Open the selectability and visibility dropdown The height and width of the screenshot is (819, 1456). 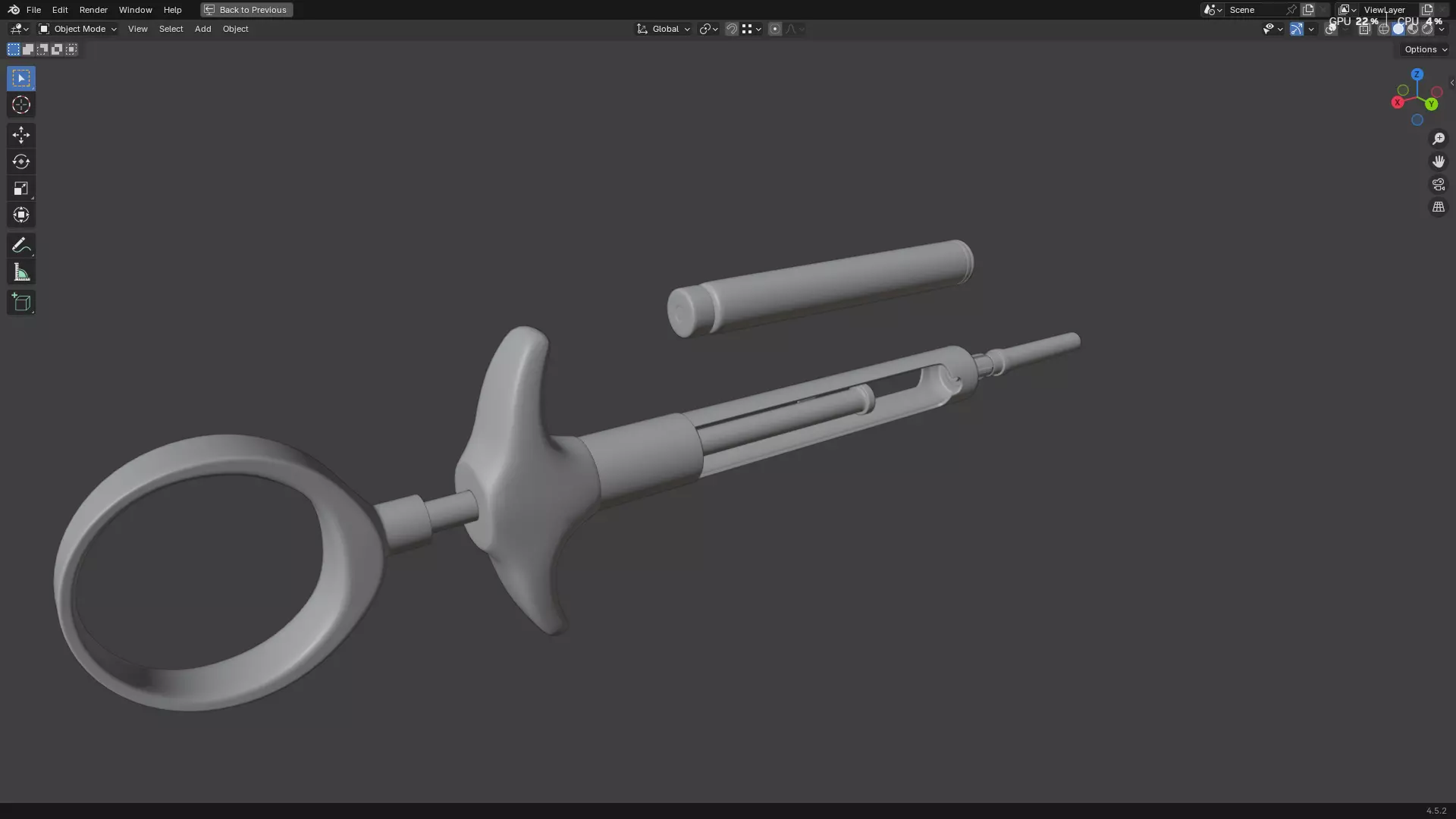coord(1272,29)
